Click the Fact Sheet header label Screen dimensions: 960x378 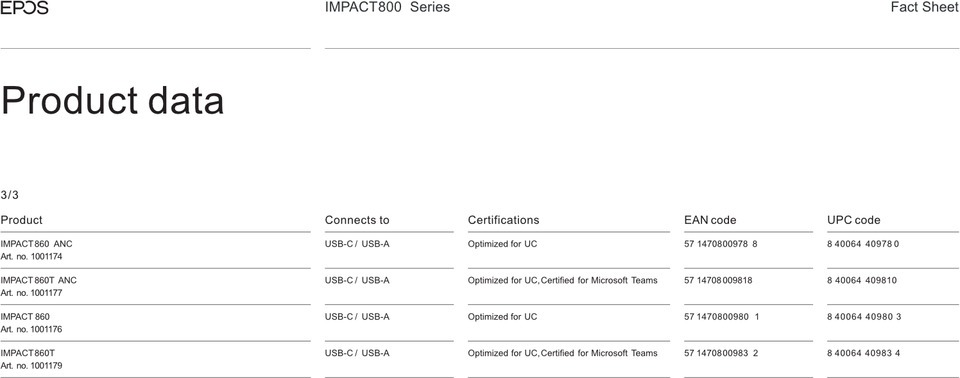[x=925, y=7]
